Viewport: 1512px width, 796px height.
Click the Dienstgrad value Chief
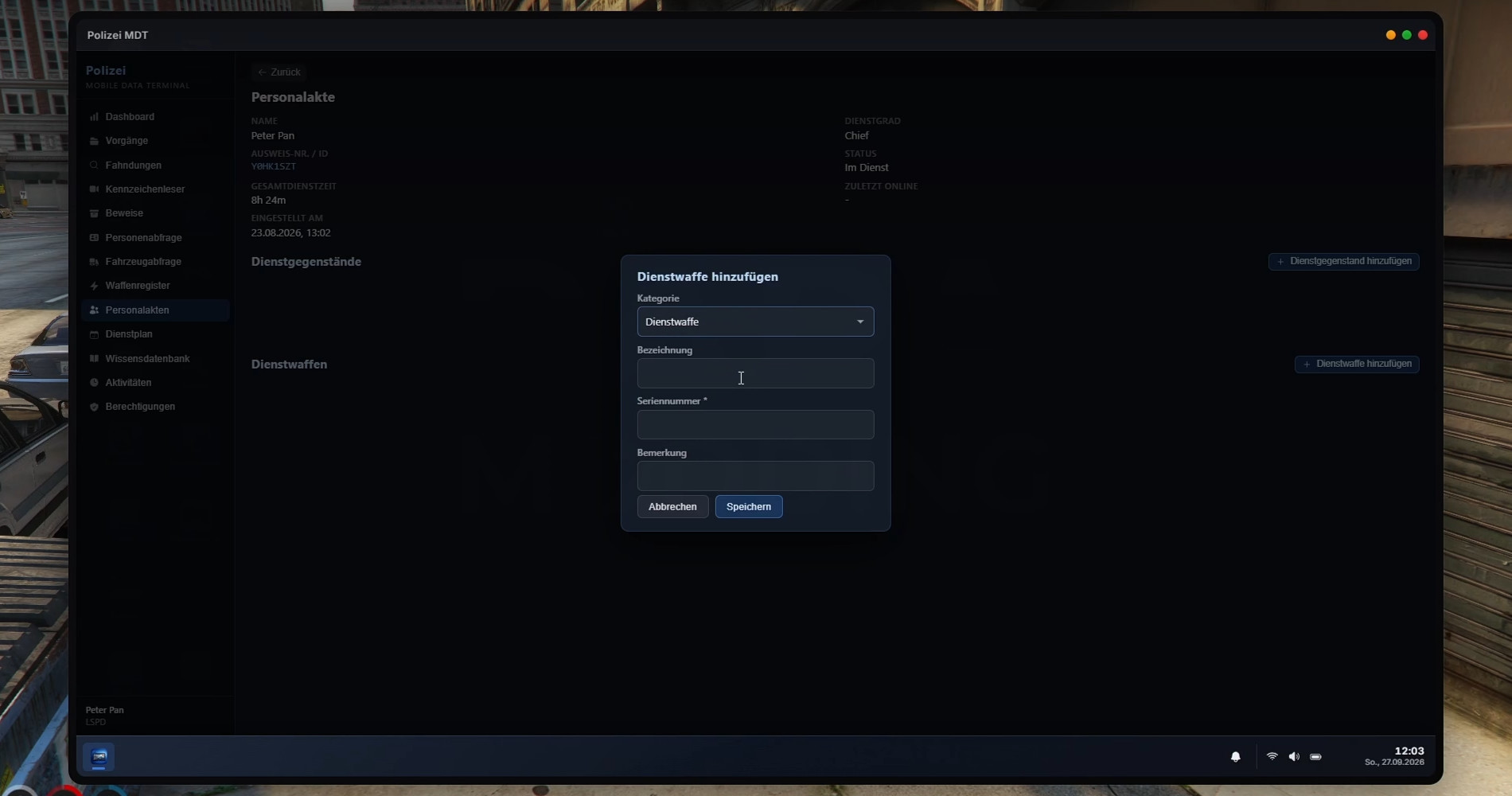[856, 136]
